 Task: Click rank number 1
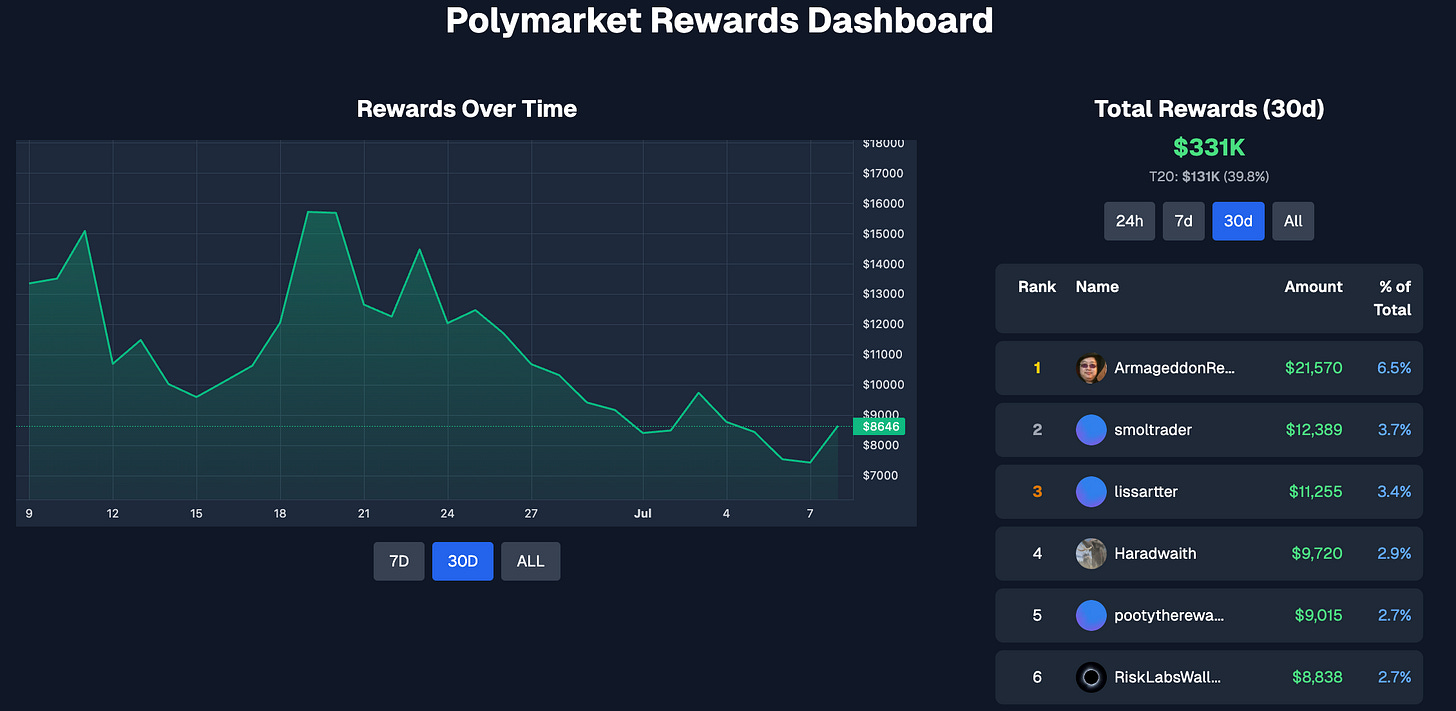1037,368
